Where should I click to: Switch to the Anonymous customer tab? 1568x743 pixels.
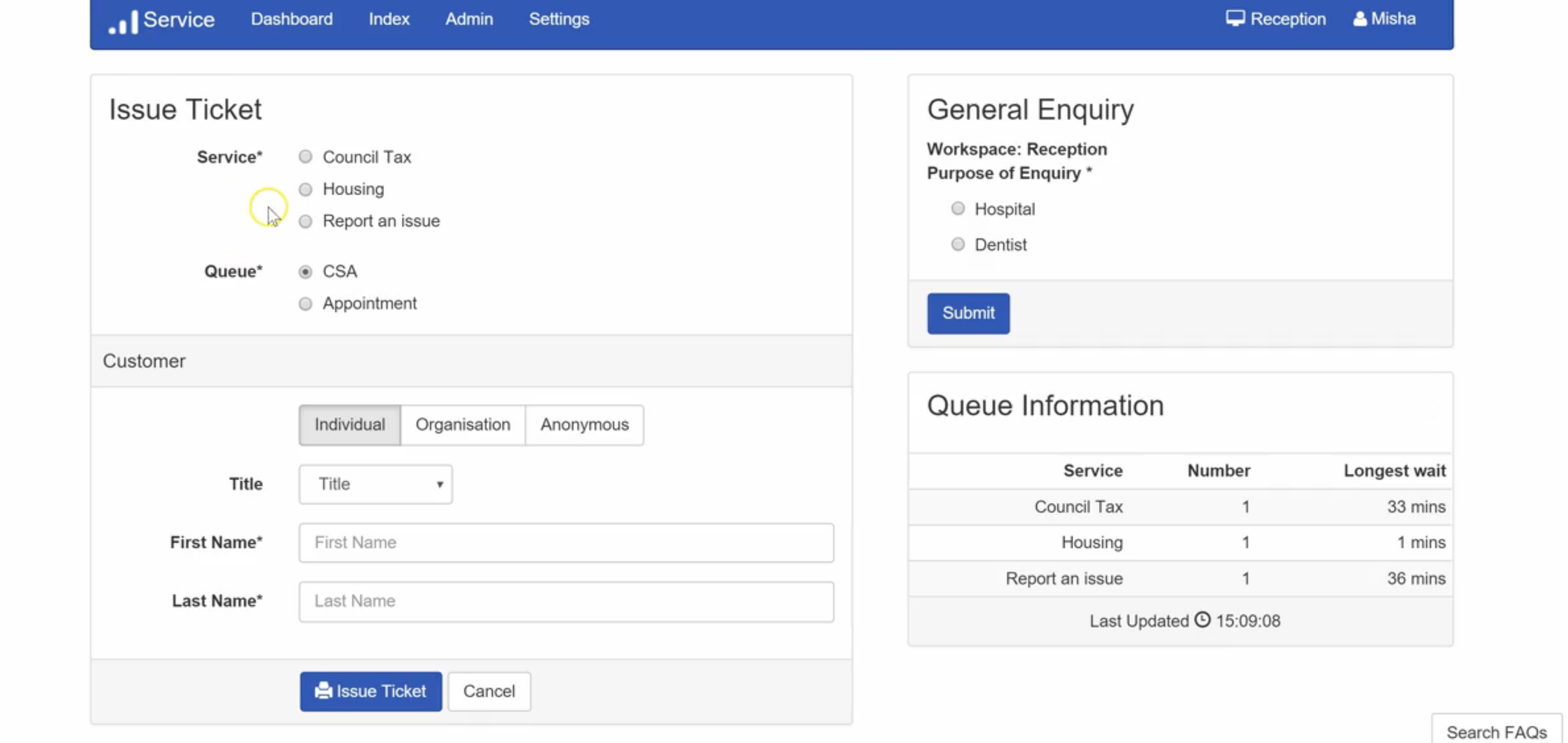pos(585,424)
